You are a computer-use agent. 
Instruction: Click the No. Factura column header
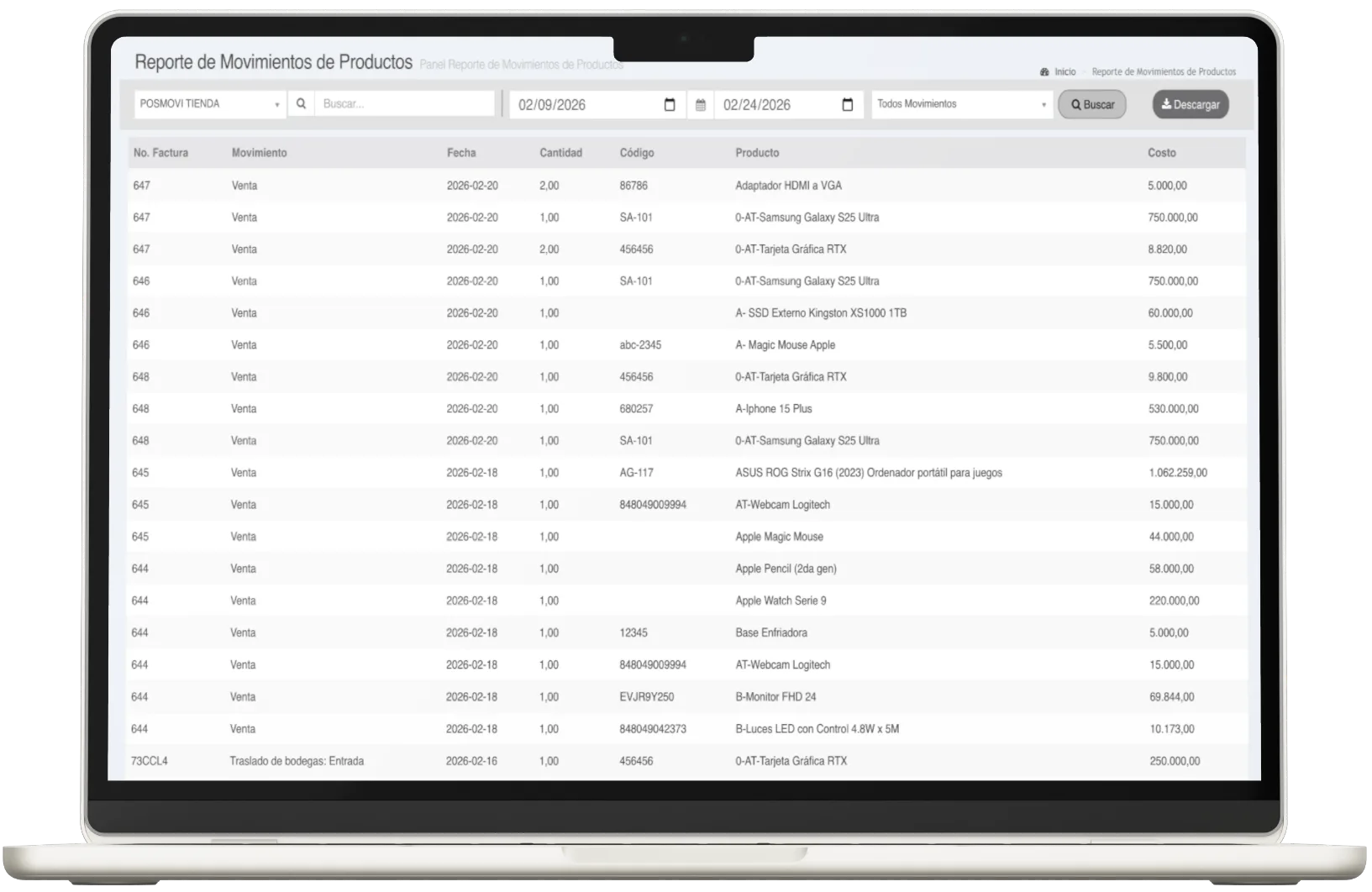click(160, 153)
